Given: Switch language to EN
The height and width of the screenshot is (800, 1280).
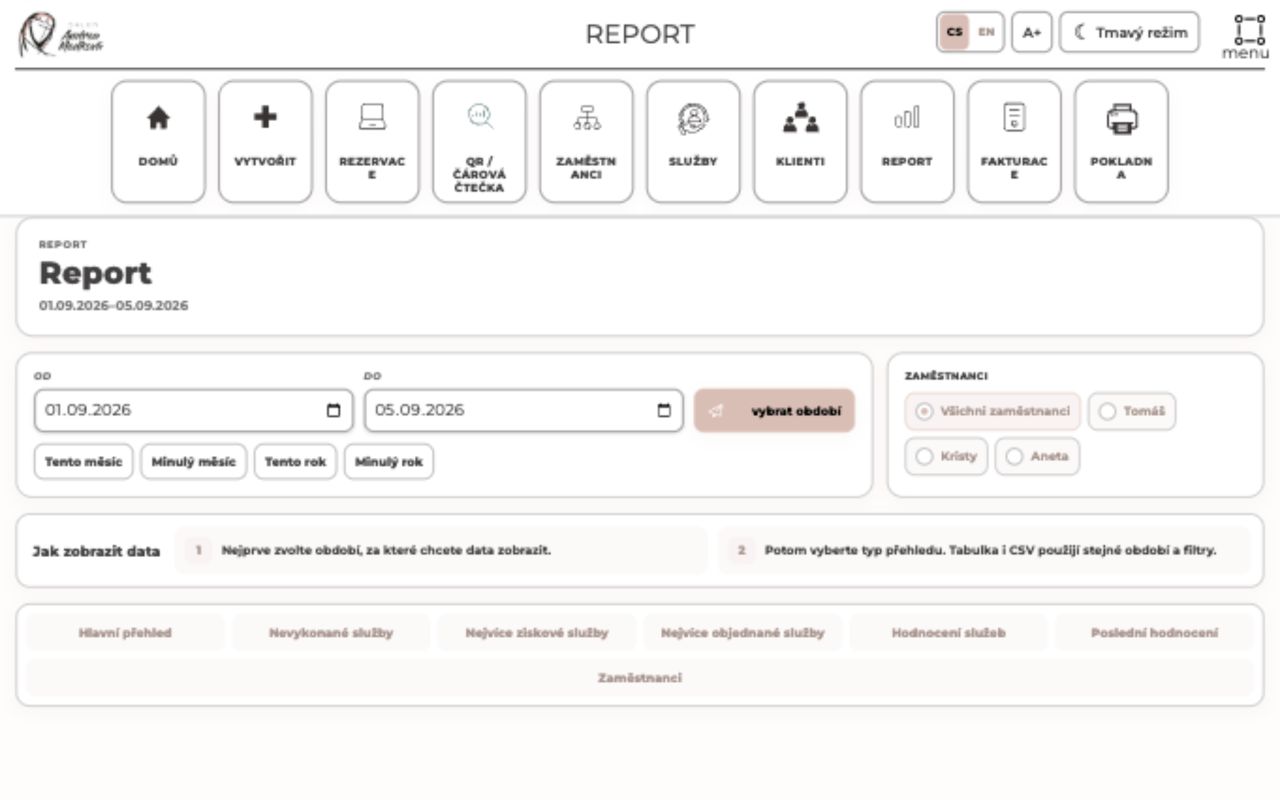Looking at the screenshot, I should (x=986, y=32).
